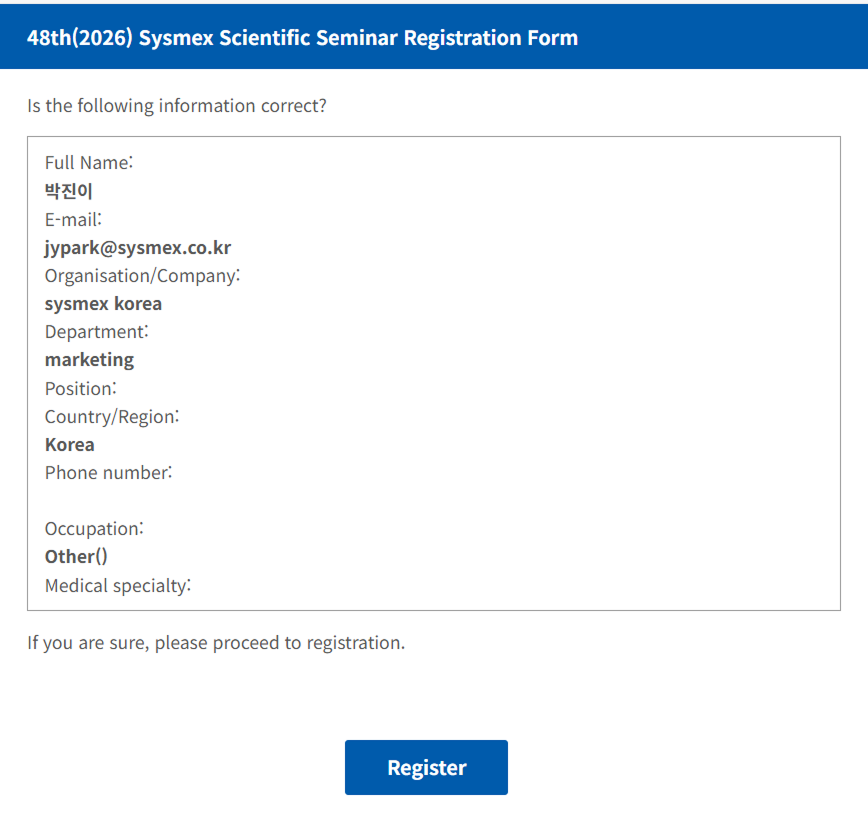Select the 'Korea' country value
This screenshot has height=833, width=868.
tap(70, 444)
